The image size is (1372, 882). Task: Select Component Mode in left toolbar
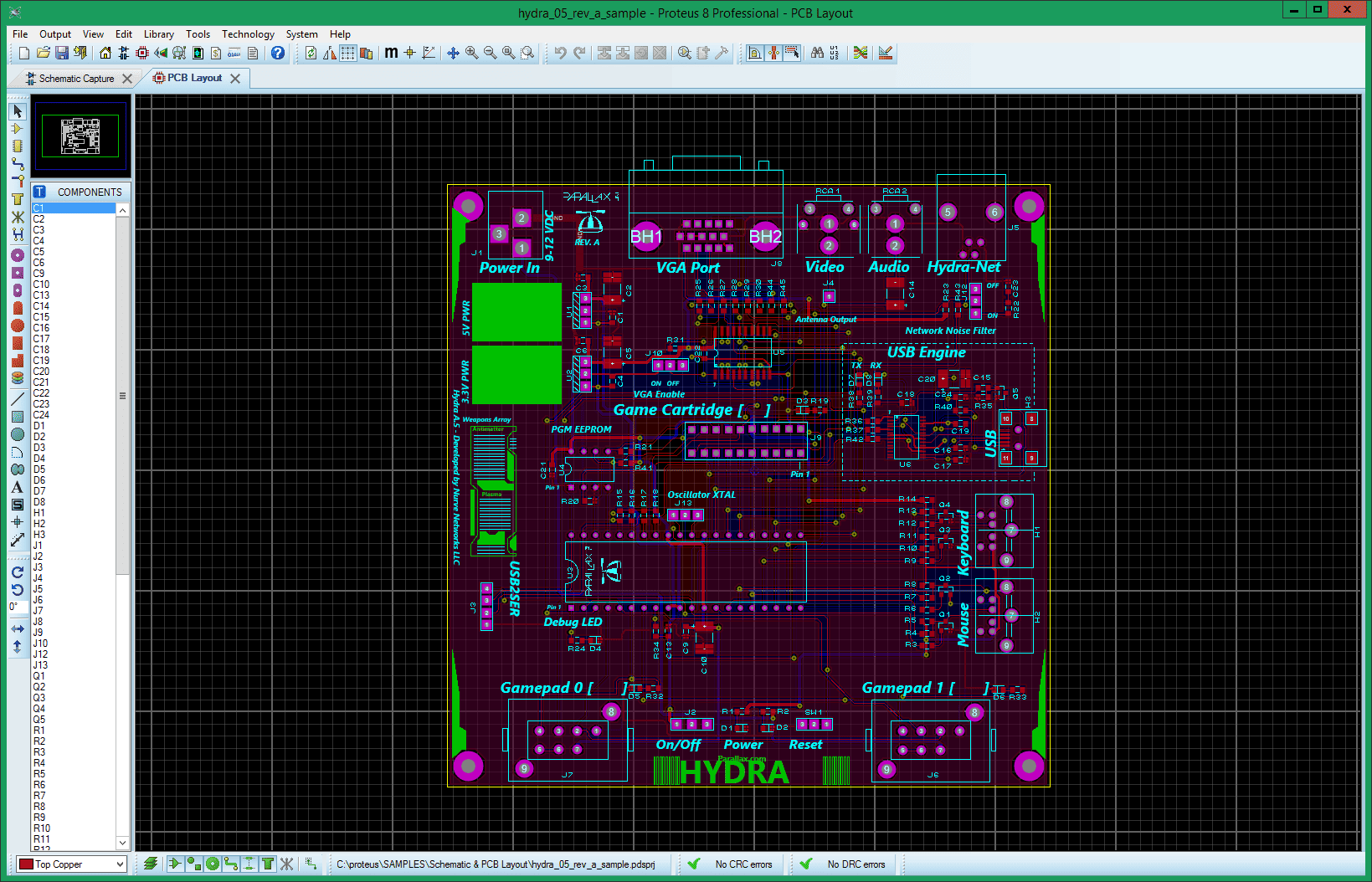[x=17, y=129]
